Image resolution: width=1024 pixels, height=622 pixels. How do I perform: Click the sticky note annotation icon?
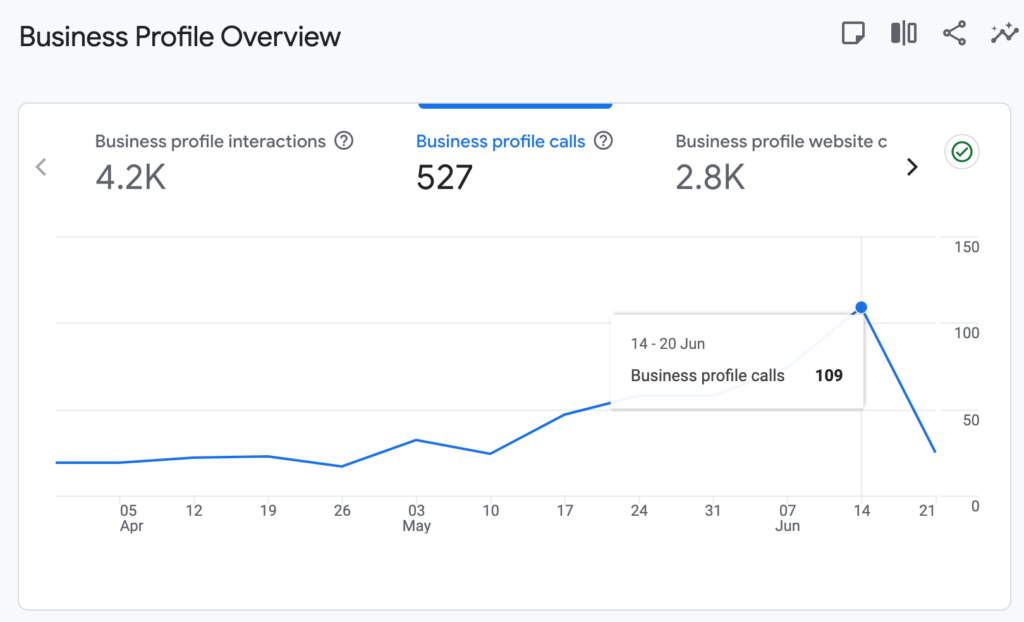tap(853, 33)
